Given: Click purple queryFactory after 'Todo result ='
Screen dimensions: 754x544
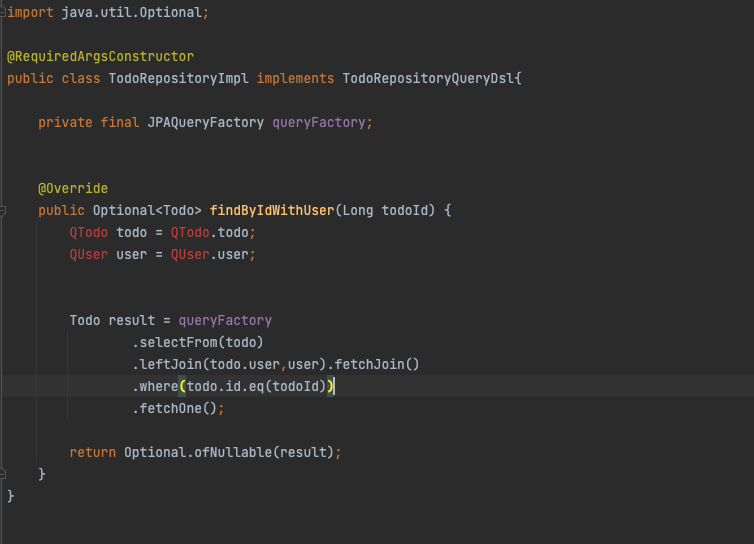Looking at the screenshot, I should pyautogui.click(x=225, y=320).
